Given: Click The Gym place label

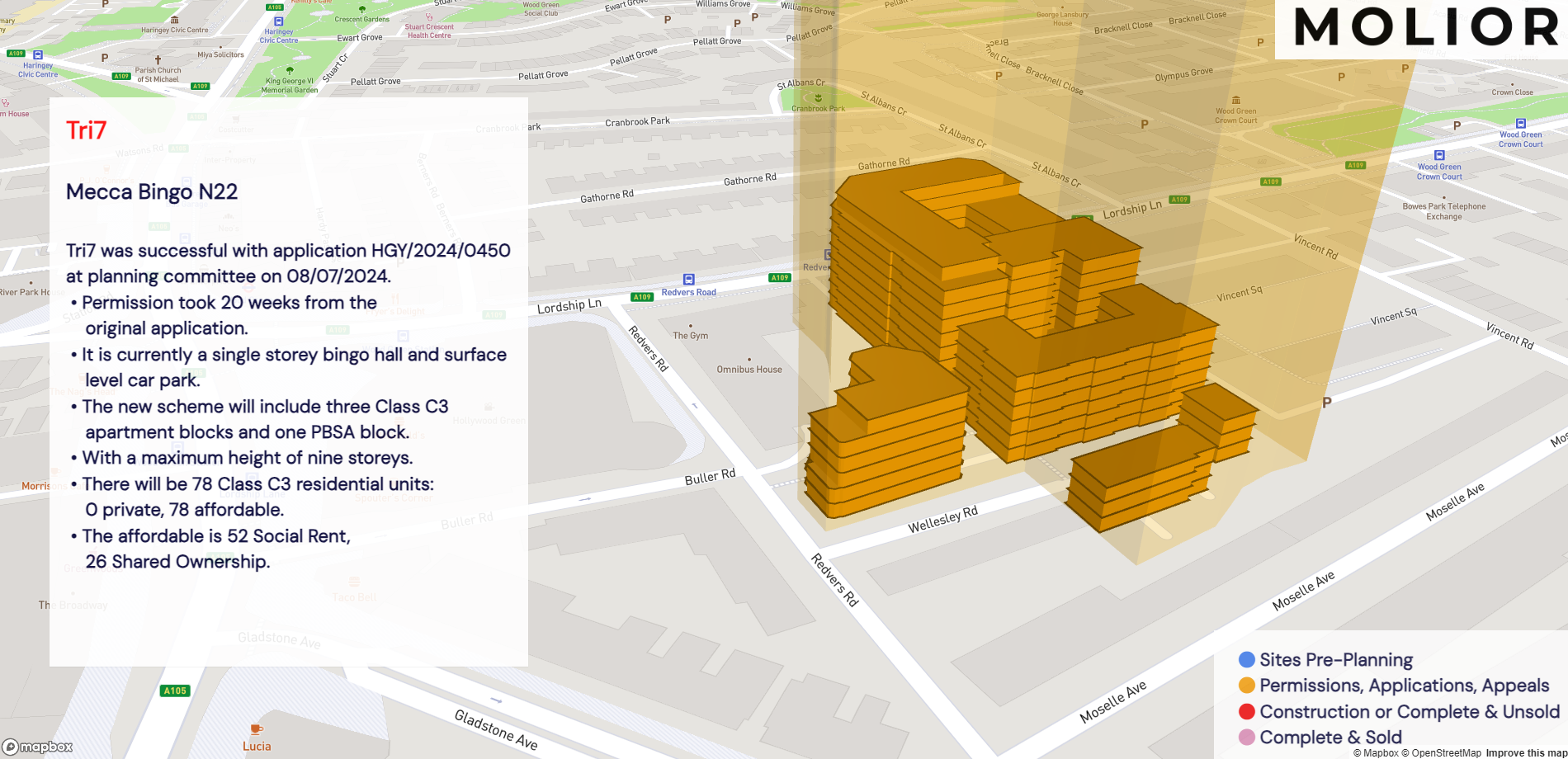Looking at the screenshot, I should [x=690, y=336].
